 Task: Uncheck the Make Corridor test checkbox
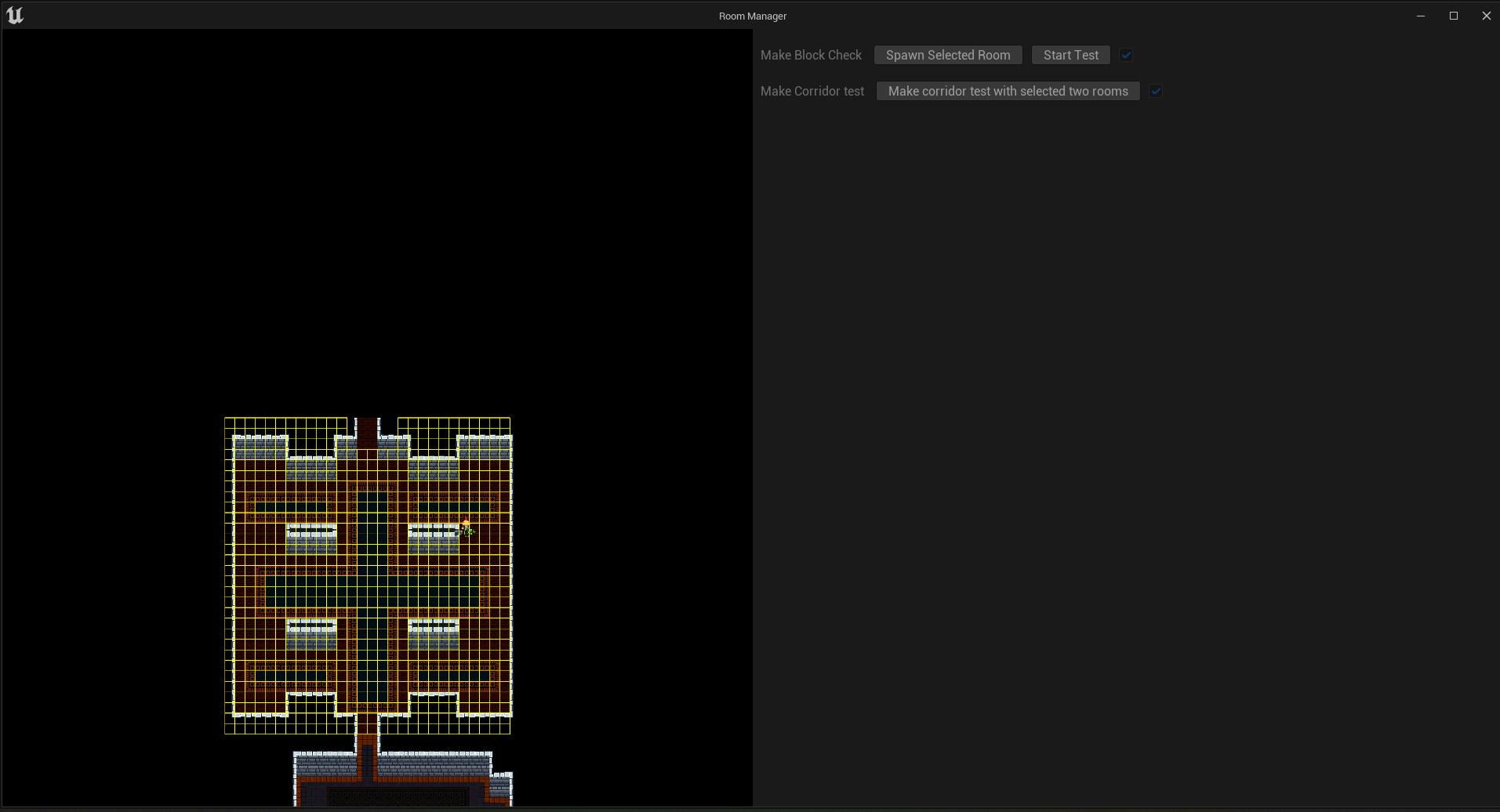tap(1156, 91)
